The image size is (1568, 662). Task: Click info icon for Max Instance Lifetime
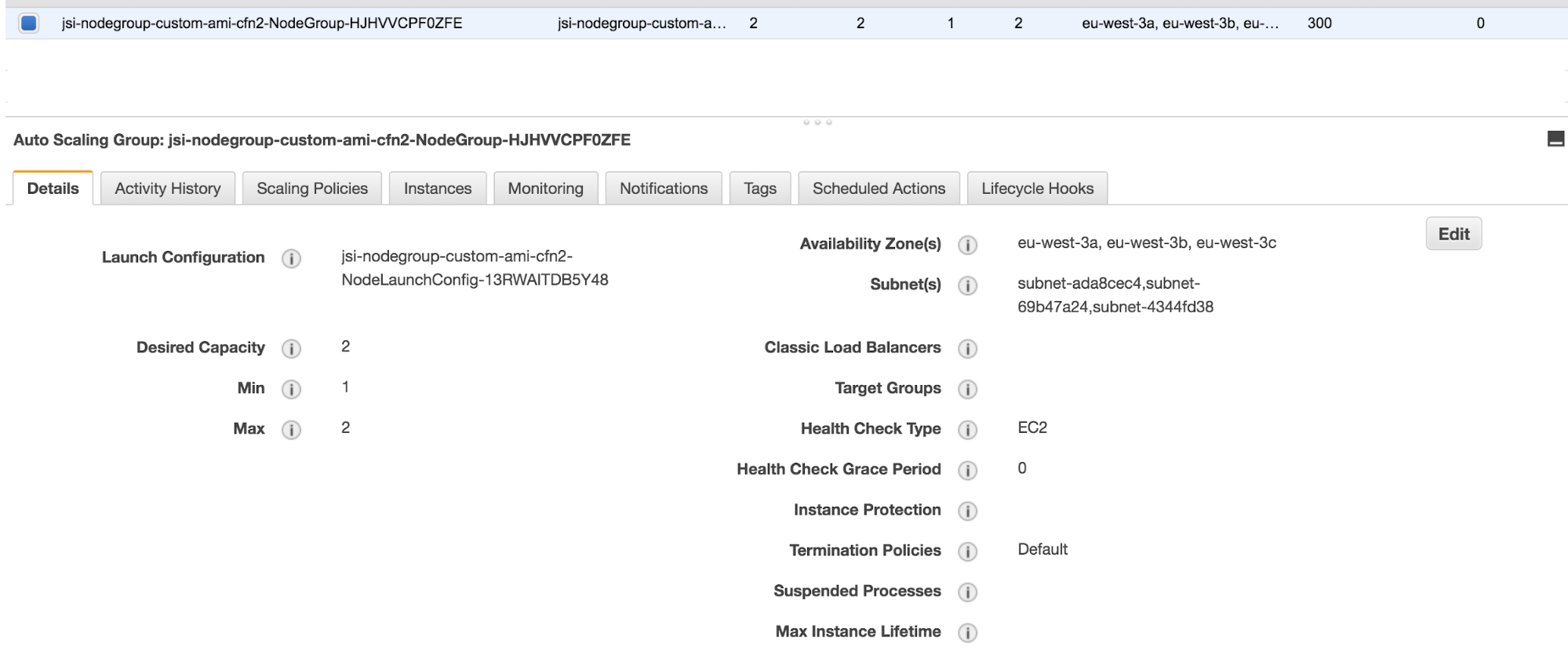967,633
